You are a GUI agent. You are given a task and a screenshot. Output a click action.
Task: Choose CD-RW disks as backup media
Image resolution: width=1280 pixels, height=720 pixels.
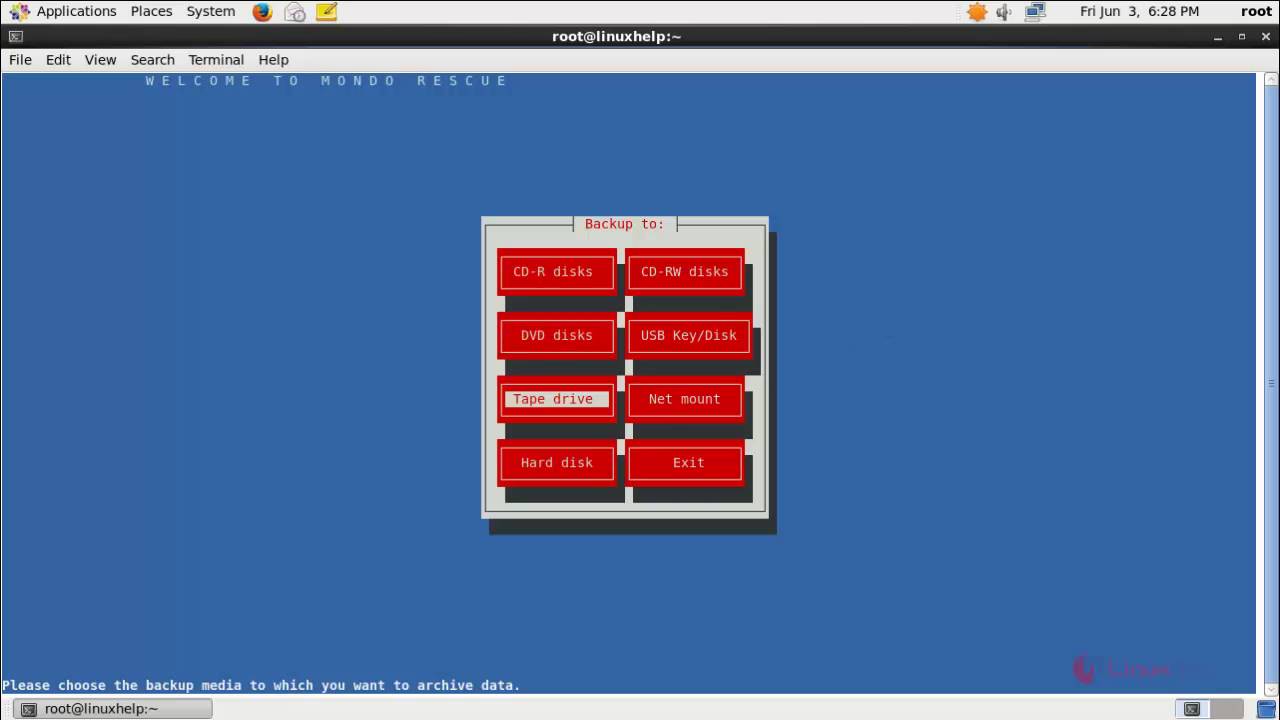[685, 272]
